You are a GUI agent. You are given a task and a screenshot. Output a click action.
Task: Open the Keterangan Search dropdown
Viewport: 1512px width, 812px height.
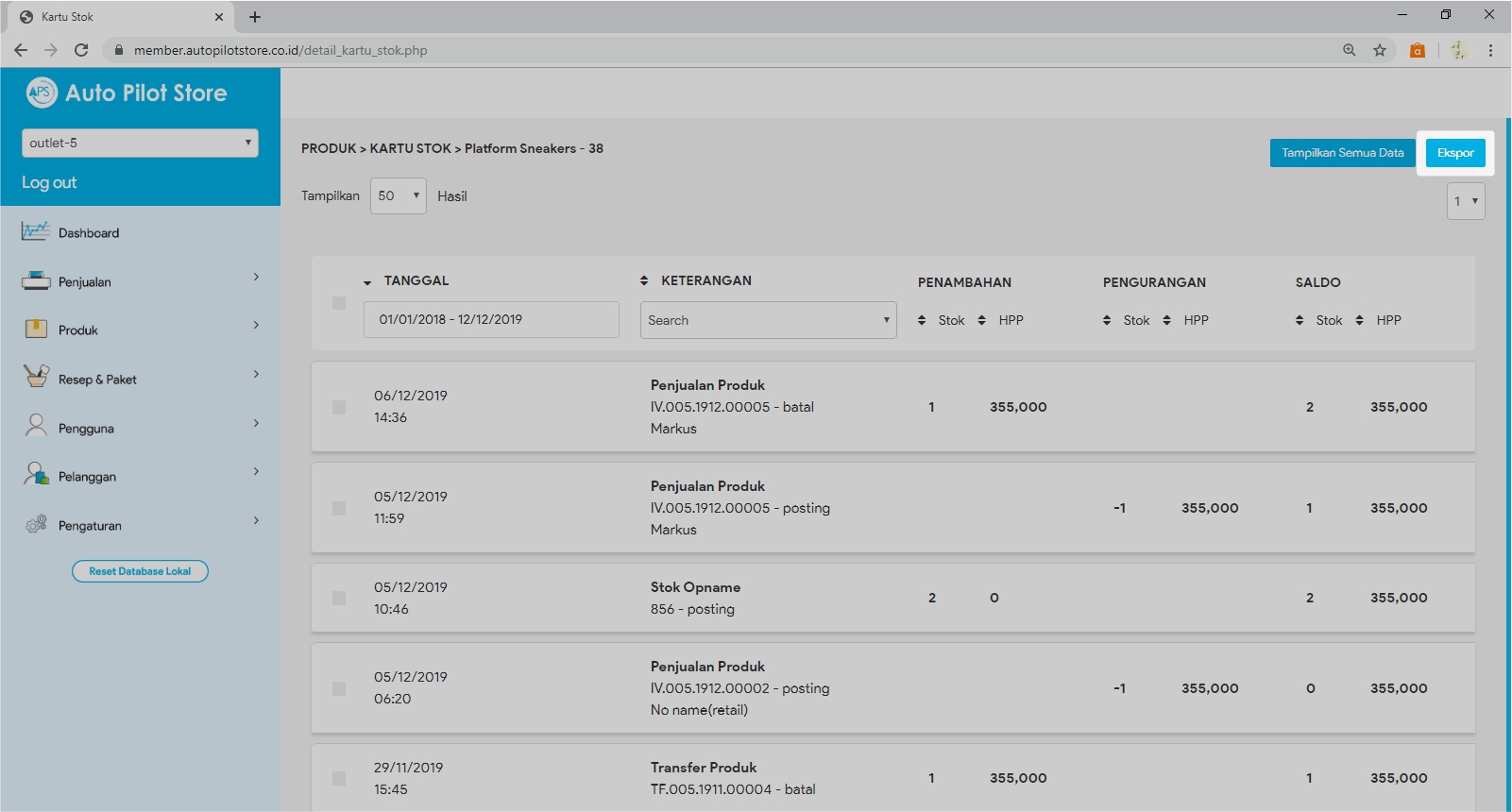point(768,320)
